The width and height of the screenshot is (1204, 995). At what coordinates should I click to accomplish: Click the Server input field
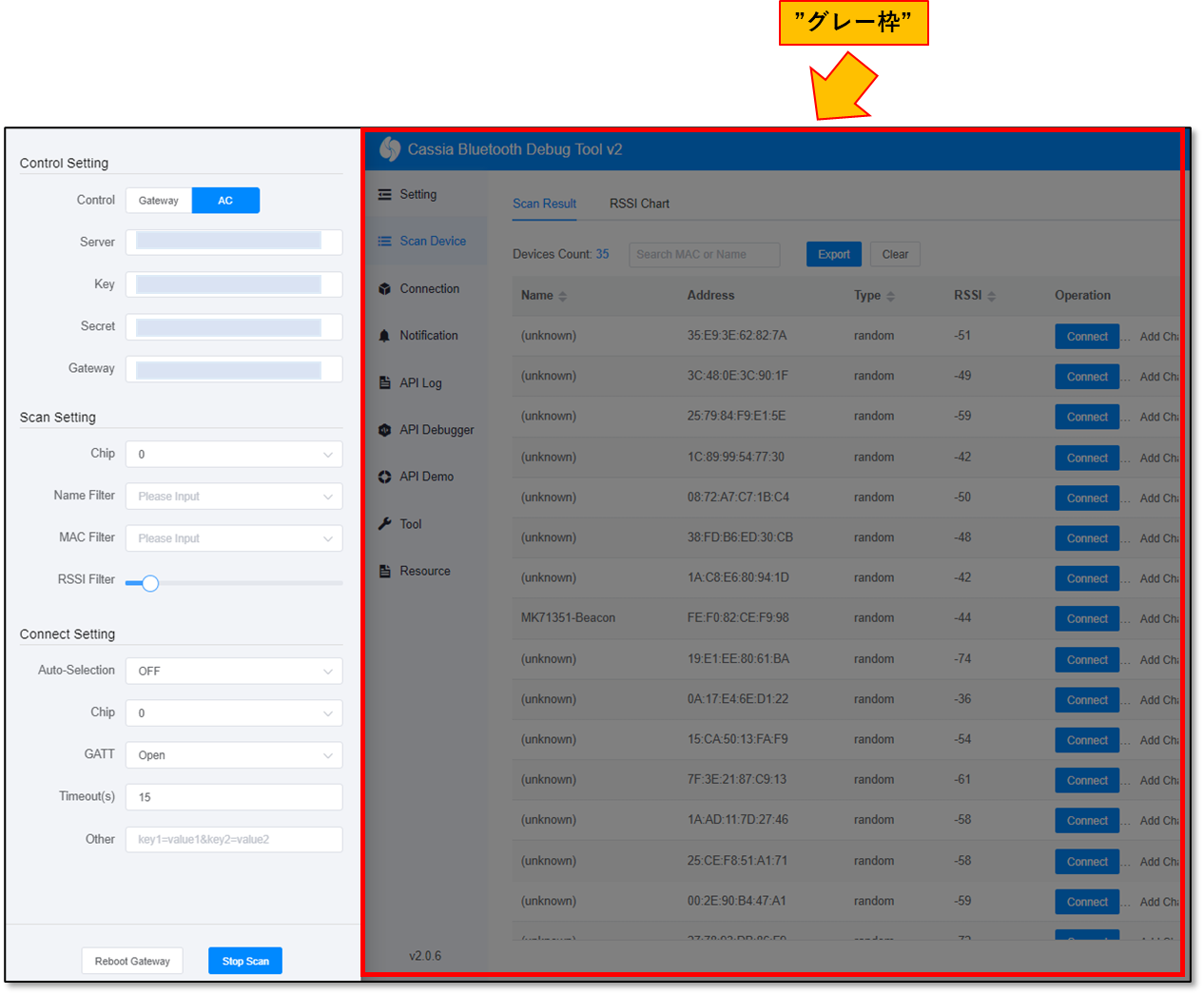(234, 242)
